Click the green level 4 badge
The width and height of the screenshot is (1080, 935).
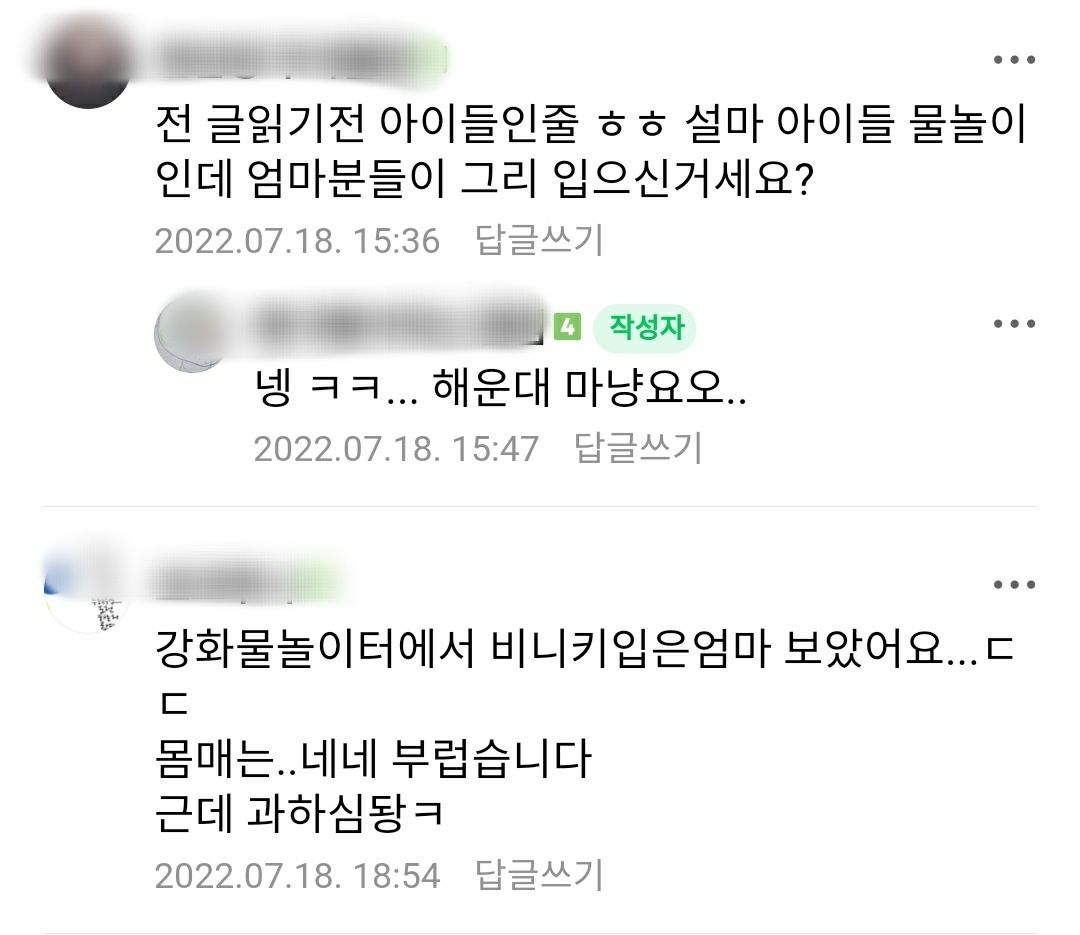tap(568, 327)
